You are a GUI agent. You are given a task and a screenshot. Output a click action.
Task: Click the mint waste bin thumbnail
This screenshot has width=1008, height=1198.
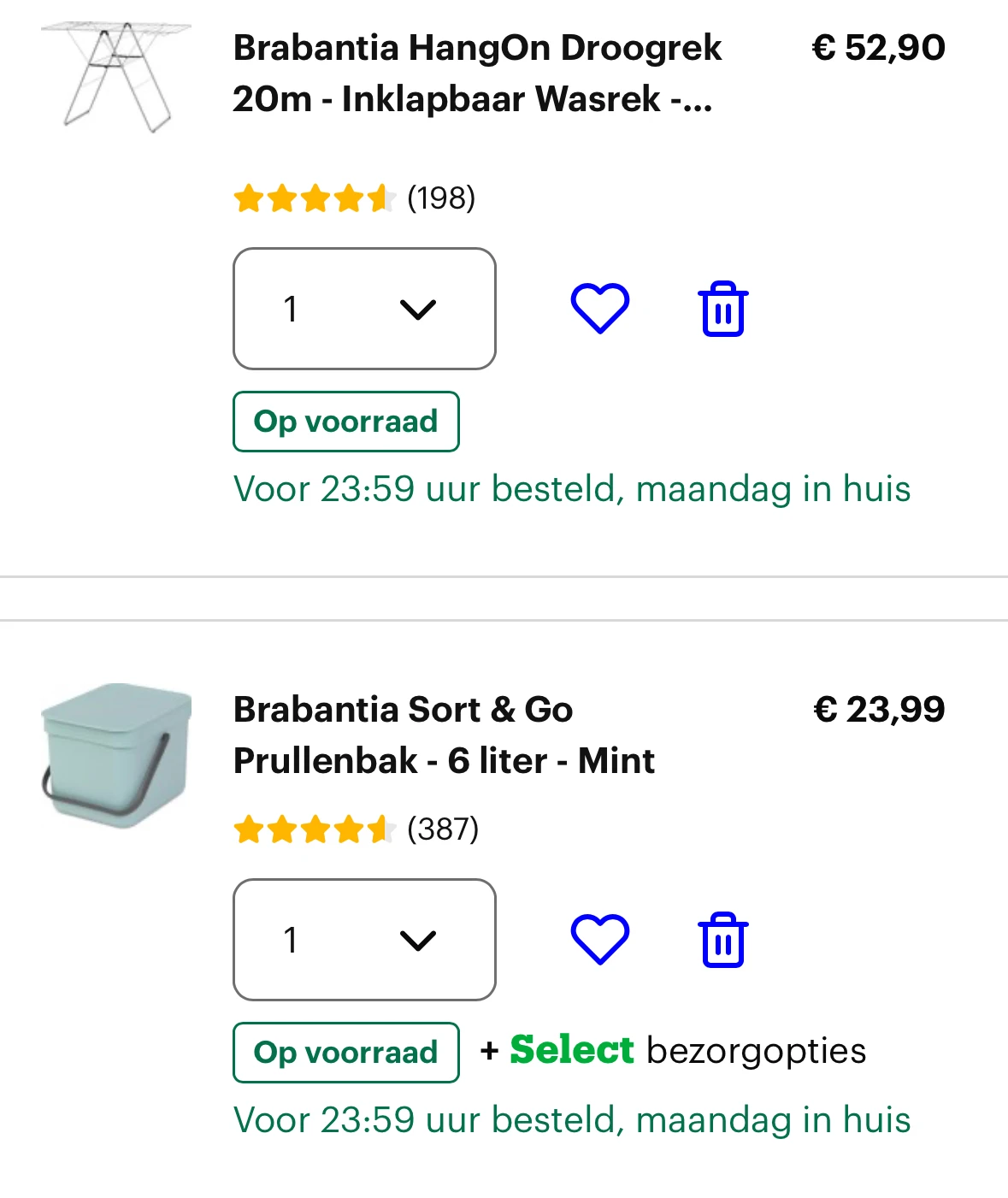pos(116,755)
